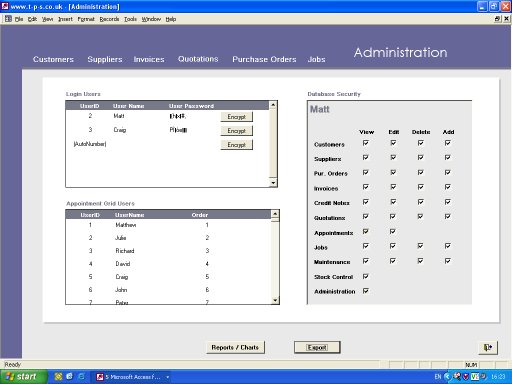This screenshot has width=512, height=384.
Task: Click Encrypt button for user Matt
Action: [x=237, y=117]
